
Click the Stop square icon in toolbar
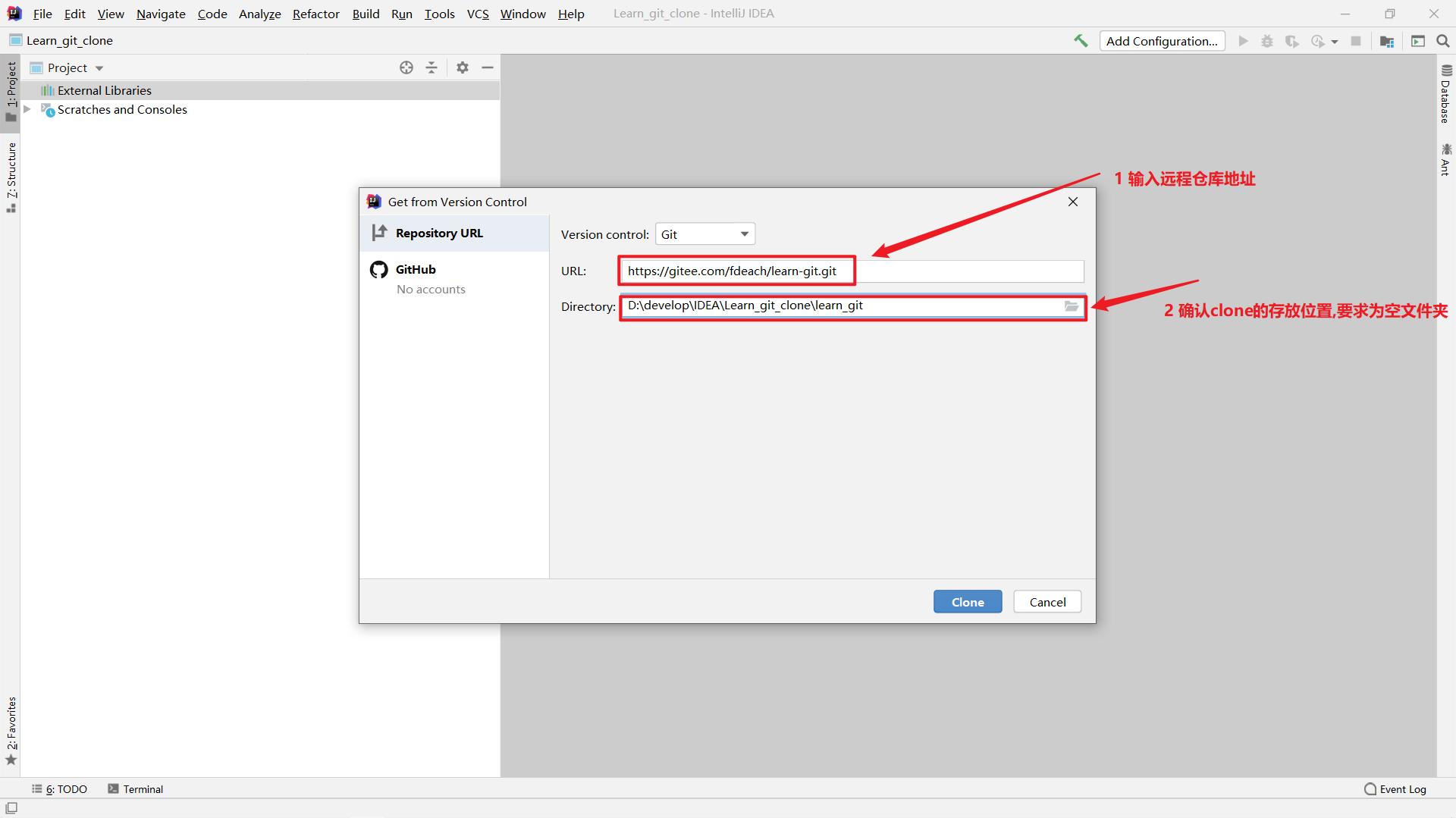click(1356, 41)
